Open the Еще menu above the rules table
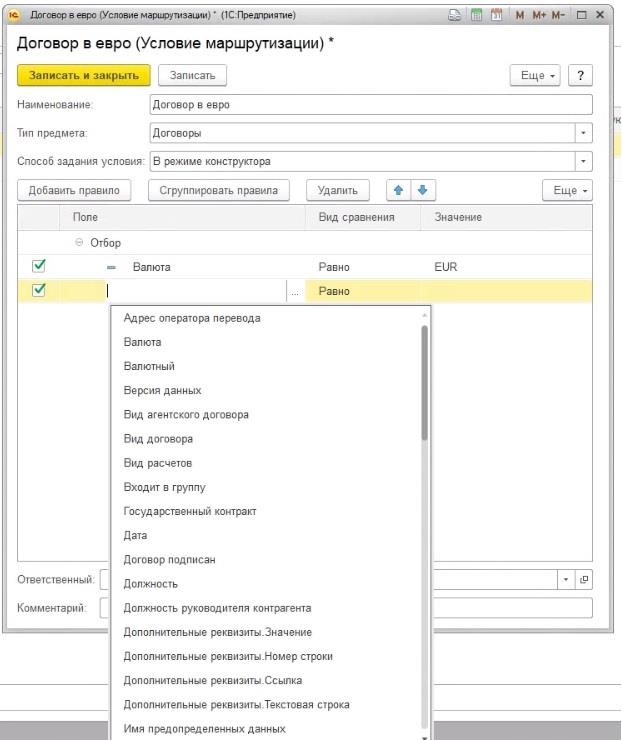Screen dimensions: 622x740 (567, 190)
